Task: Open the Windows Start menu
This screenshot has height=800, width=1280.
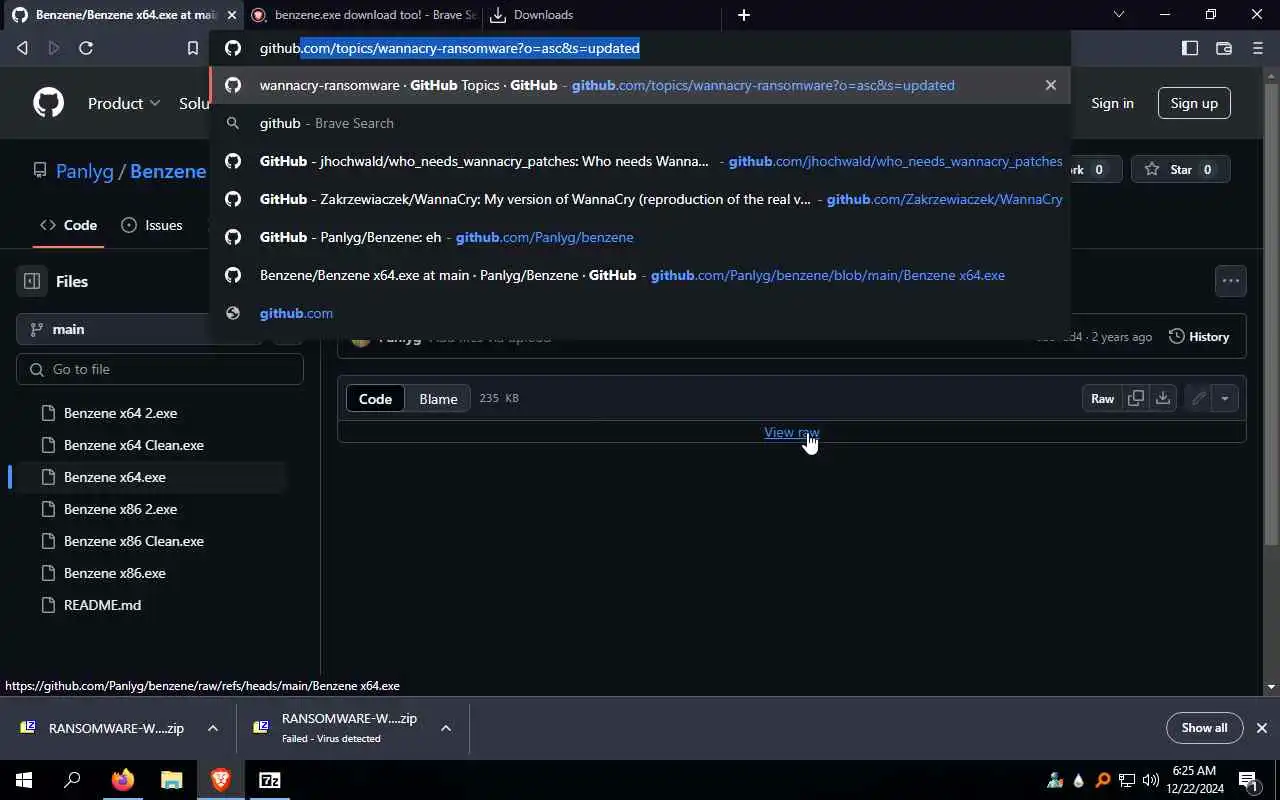Action: point(24,780)
